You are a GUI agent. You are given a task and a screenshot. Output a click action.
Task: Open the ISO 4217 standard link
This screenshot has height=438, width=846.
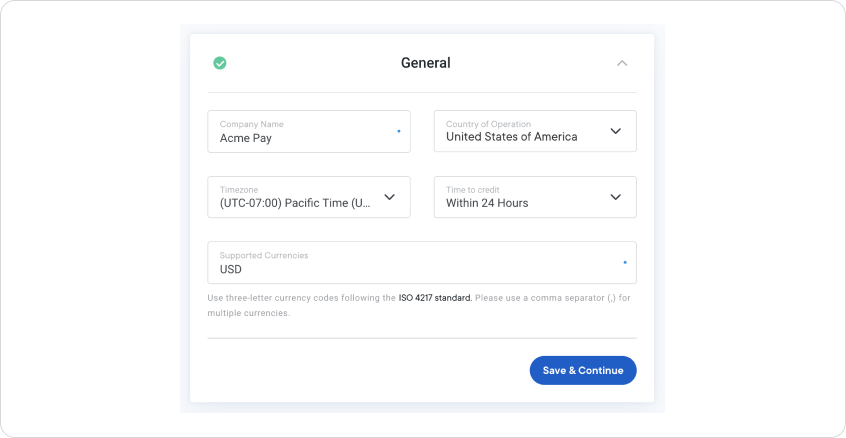tap(435, 298)
